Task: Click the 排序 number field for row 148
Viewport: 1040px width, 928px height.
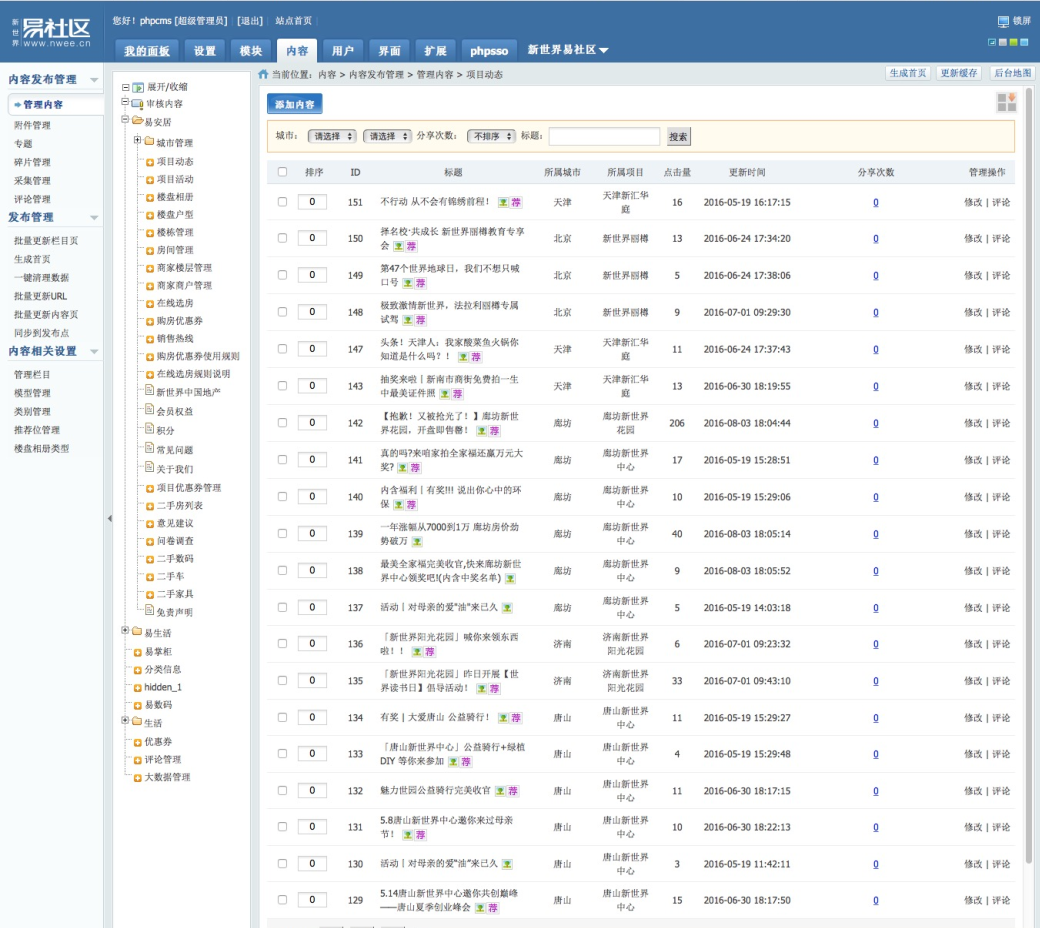Action: pos(312,312)
